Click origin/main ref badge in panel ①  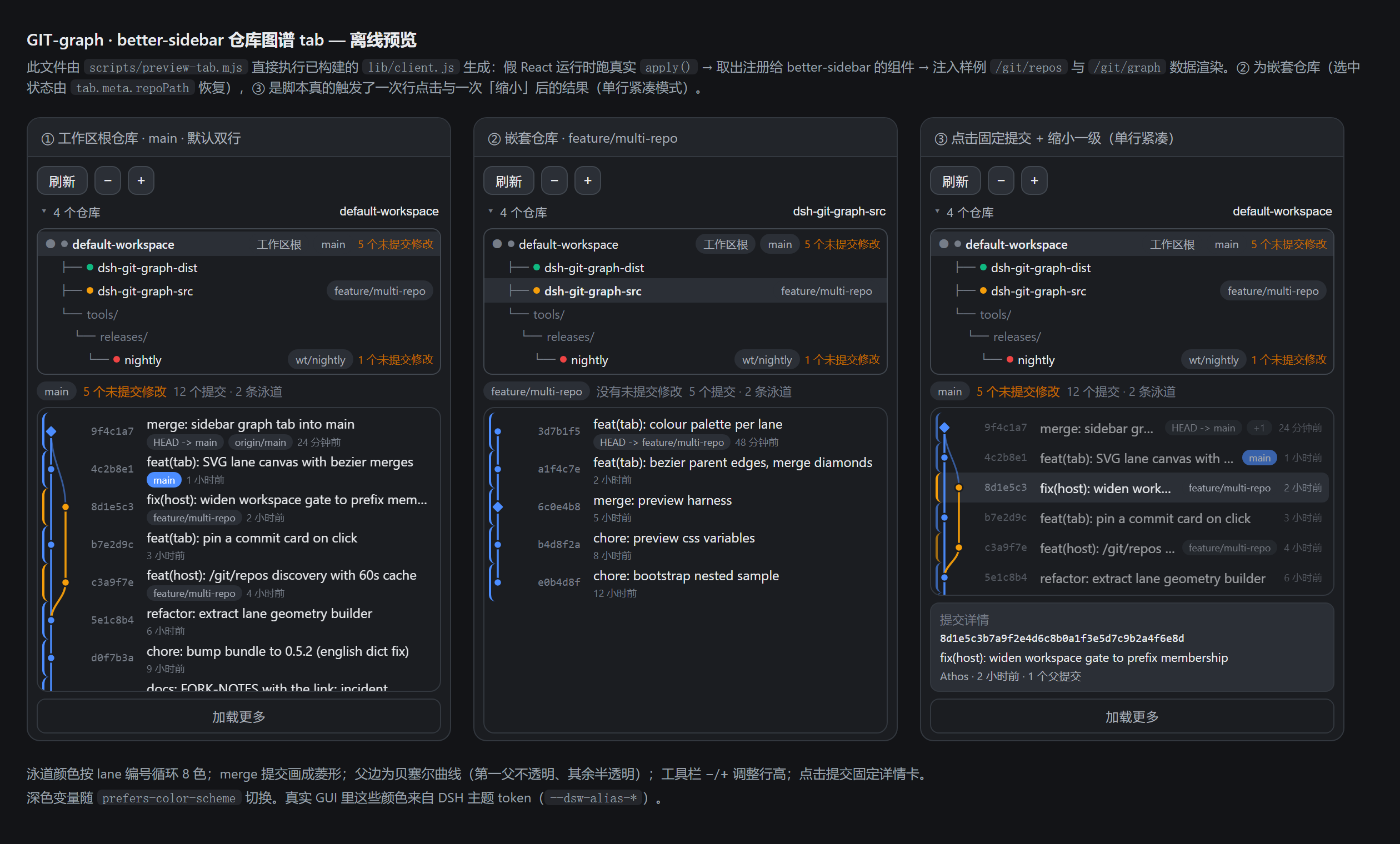click(x=260, y=442)
